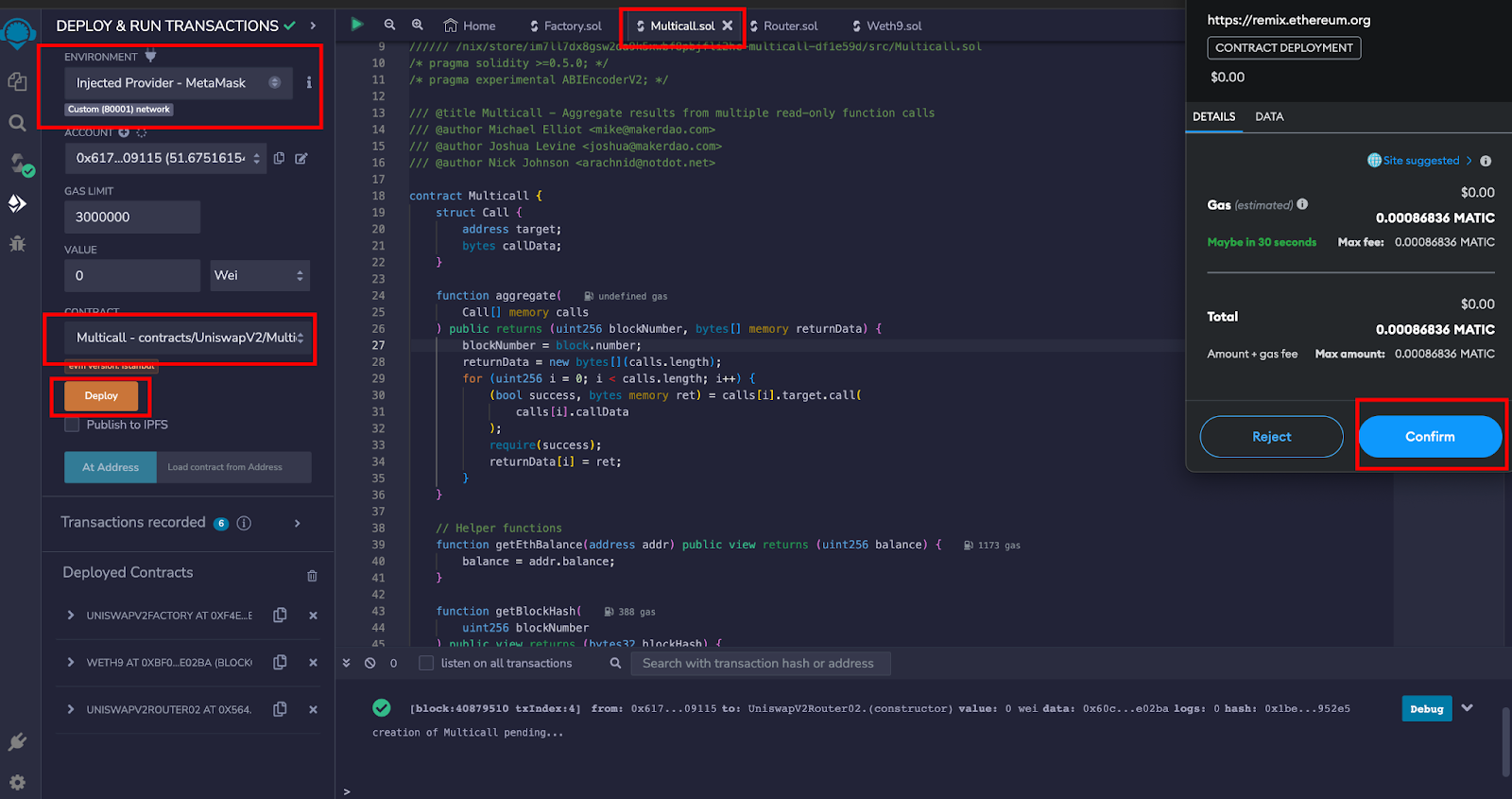Switch to the Factory.sol tab

pyautogui.click(x=566, y=26)
